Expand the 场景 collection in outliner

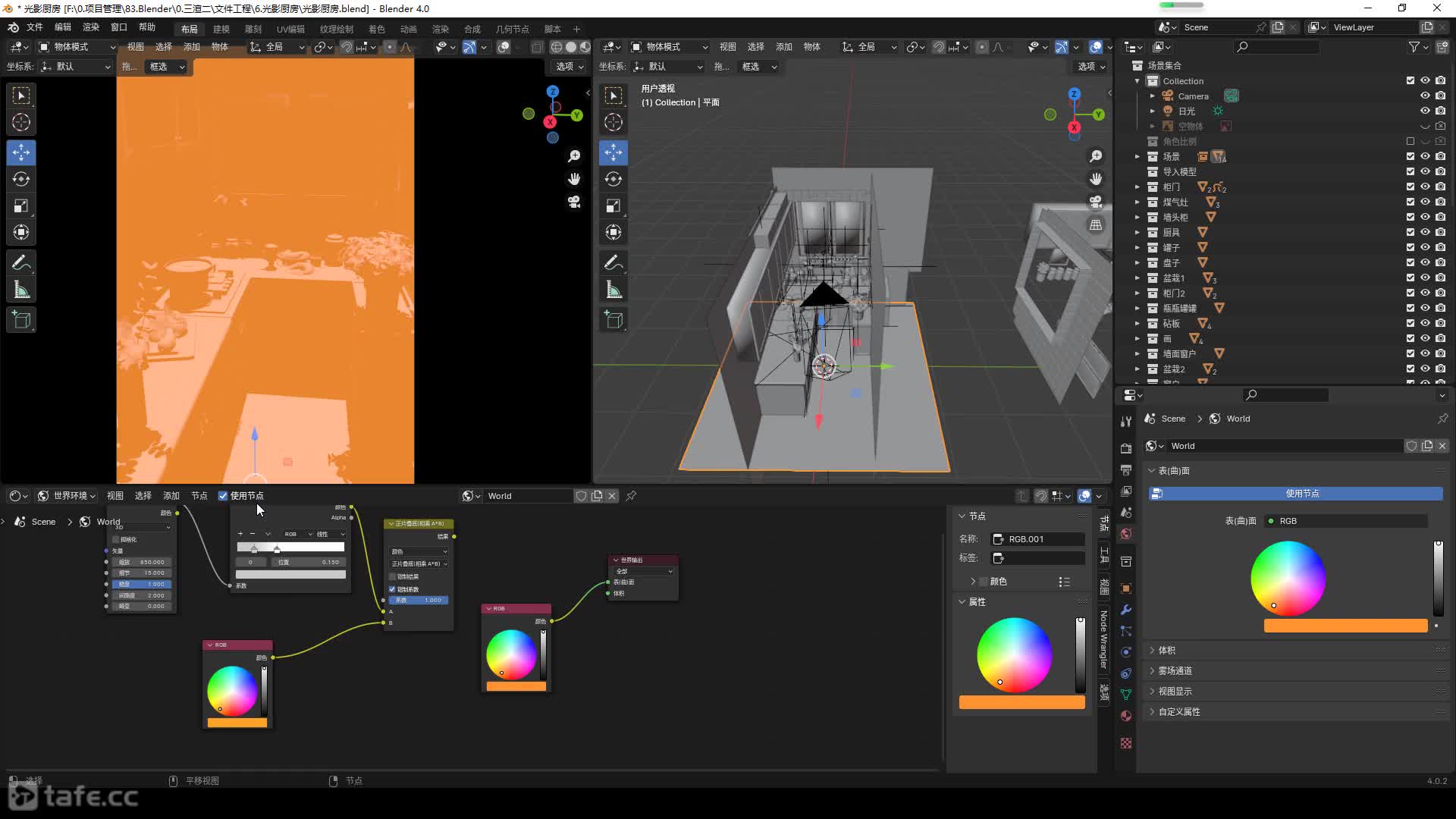pyautogui.click(x=1137, y=156)
